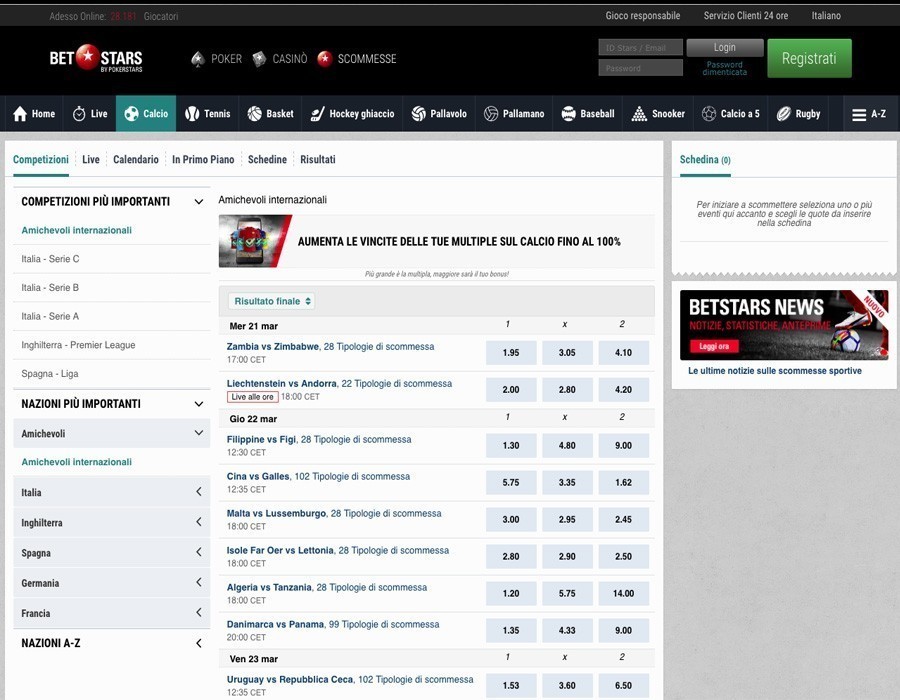Expand the Germania country group
The width and height of the screenshot is (900, 700).
pos(199,582)
